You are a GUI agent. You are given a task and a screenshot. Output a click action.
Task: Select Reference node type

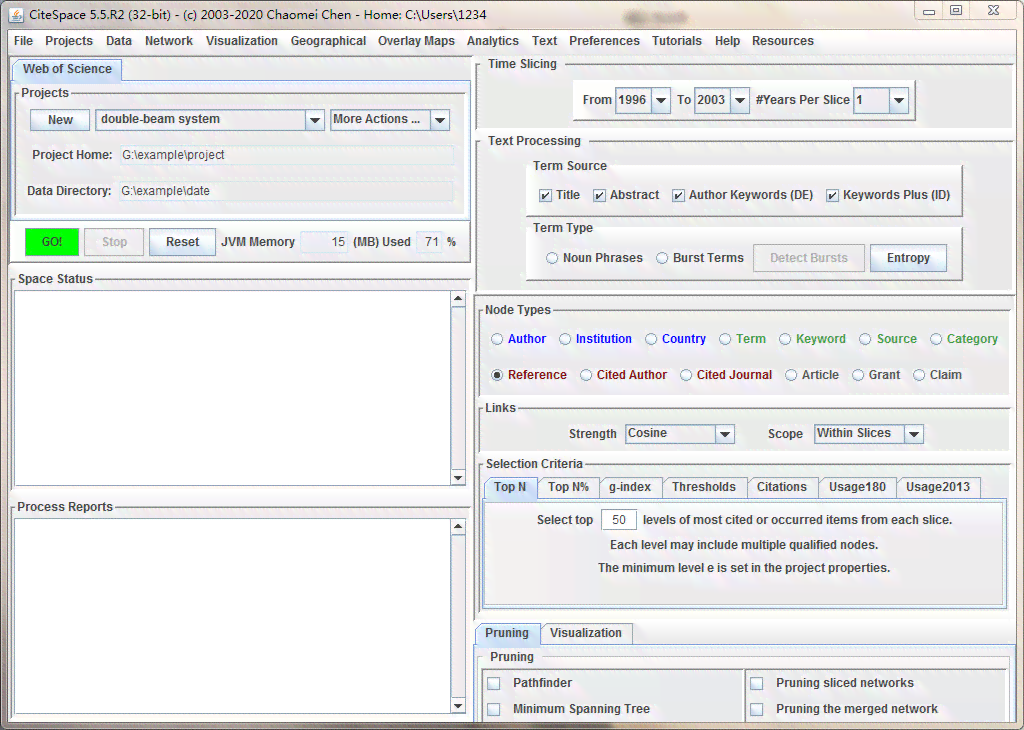497,375
